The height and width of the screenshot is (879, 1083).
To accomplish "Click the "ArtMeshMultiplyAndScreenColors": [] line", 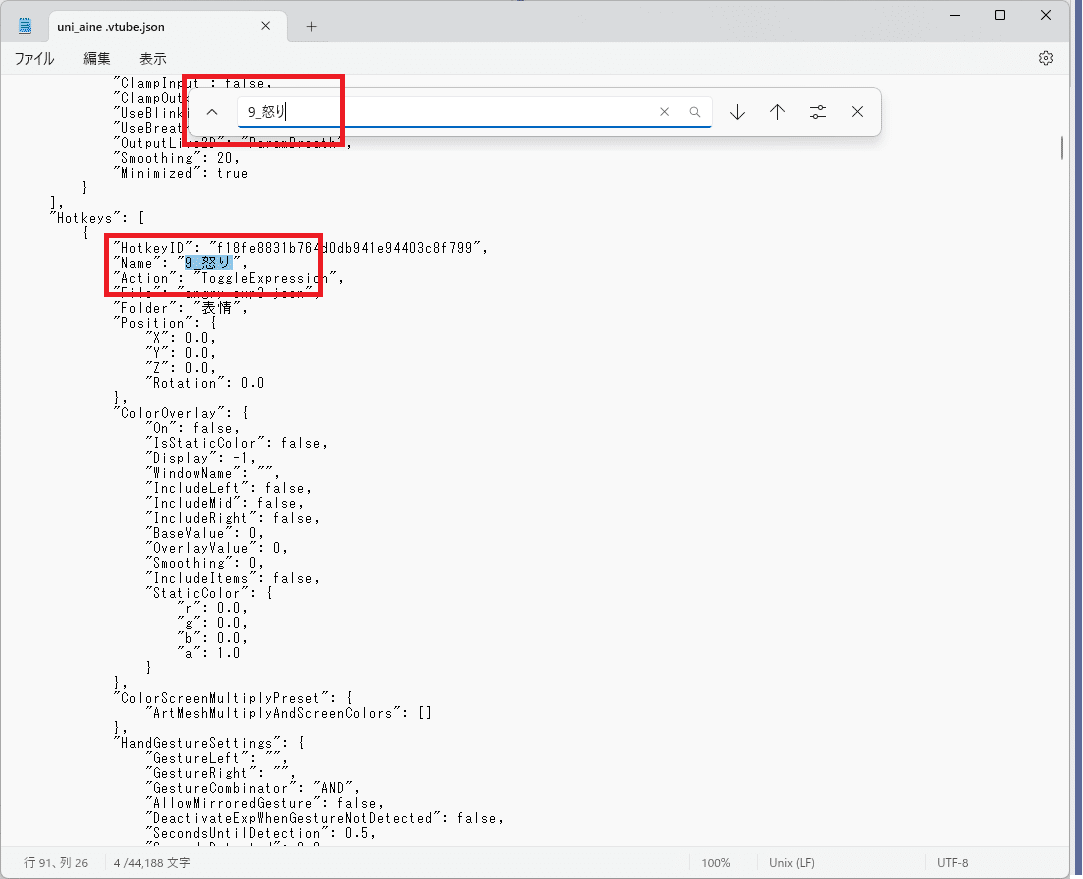I will click(289, 713).
